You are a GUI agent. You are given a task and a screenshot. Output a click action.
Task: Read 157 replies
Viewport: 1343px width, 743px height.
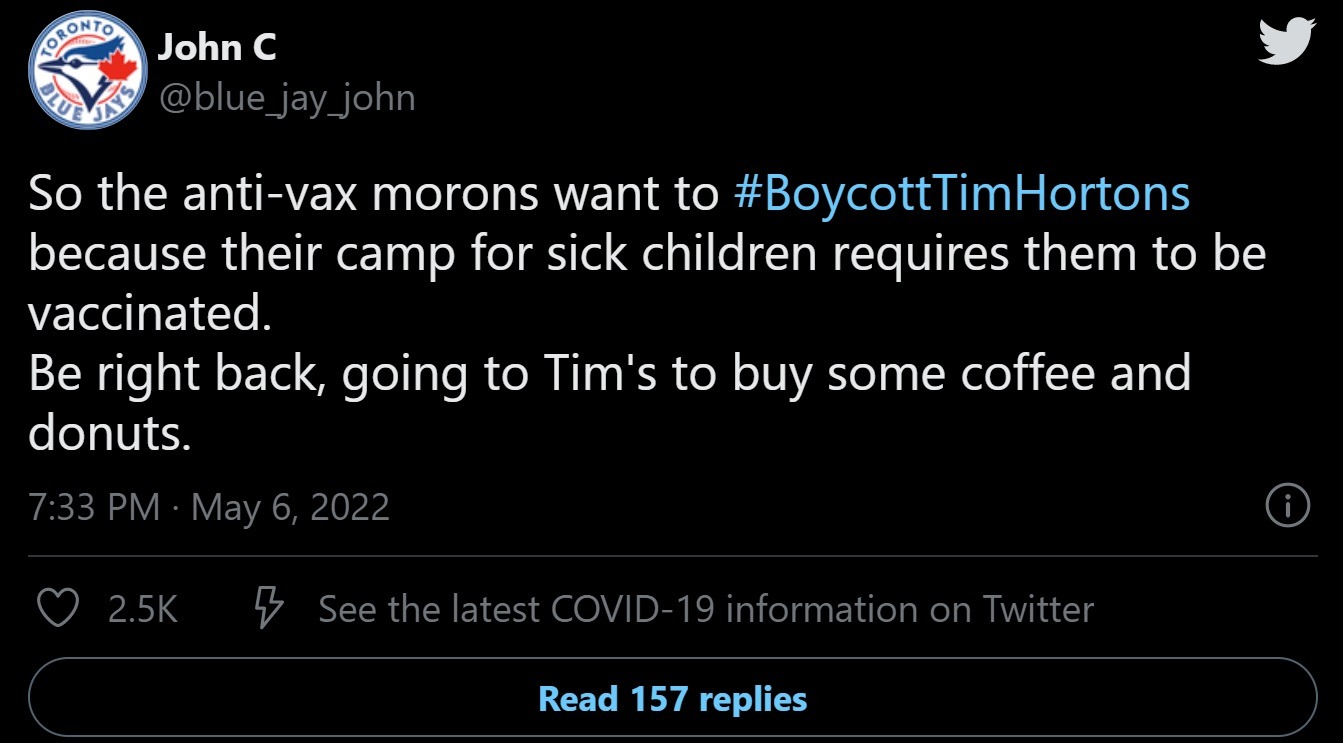(672, 697)
